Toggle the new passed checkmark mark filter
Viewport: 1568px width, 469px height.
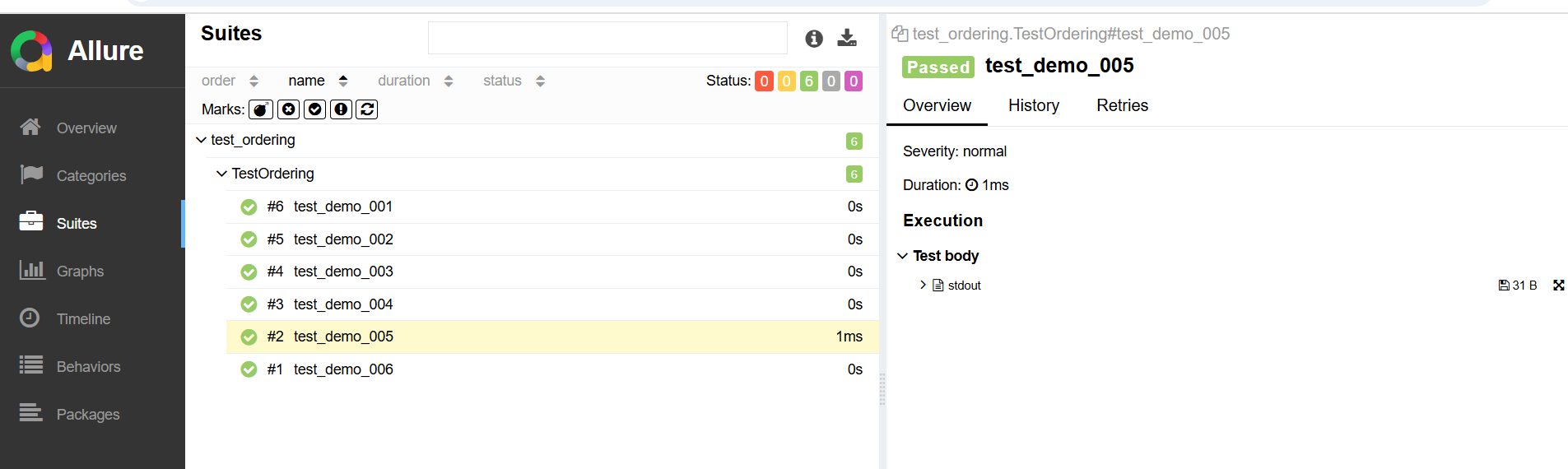(314, 109)
